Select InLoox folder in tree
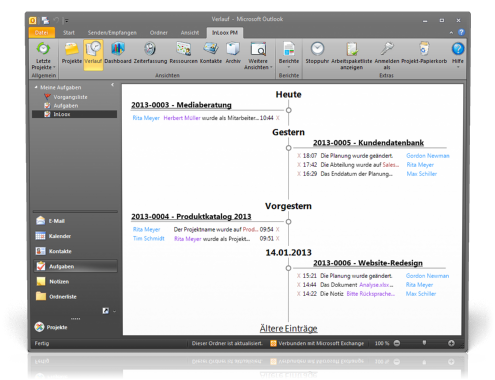 (x=74, y=114)
